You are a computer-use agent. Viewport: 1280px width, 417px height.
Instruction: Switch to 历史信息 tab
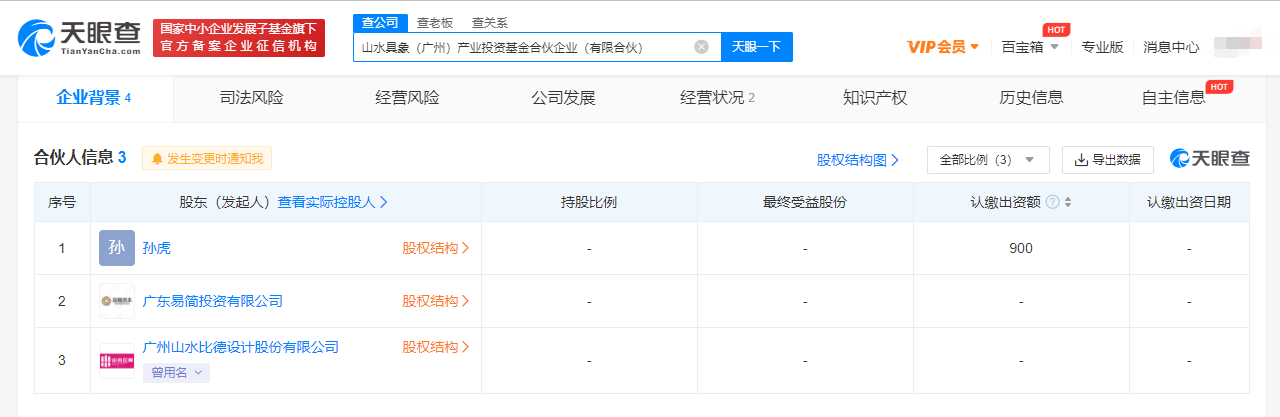point(1031,98)
